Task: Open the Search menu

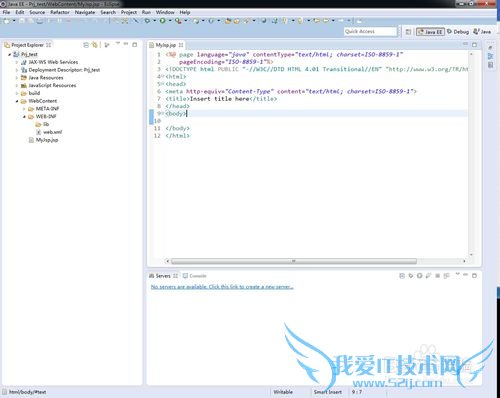Action: coord(108,12)
